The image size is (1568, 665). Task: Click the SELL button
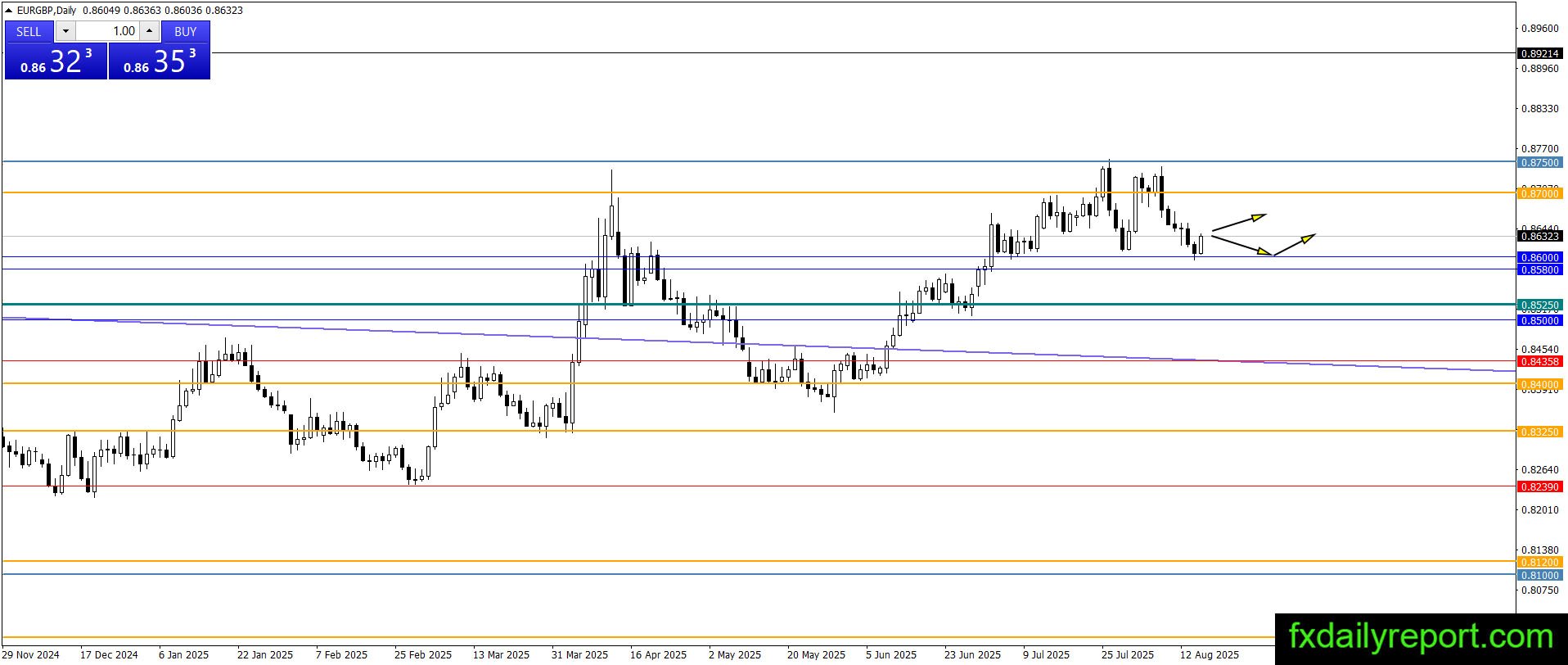[29, 31]
